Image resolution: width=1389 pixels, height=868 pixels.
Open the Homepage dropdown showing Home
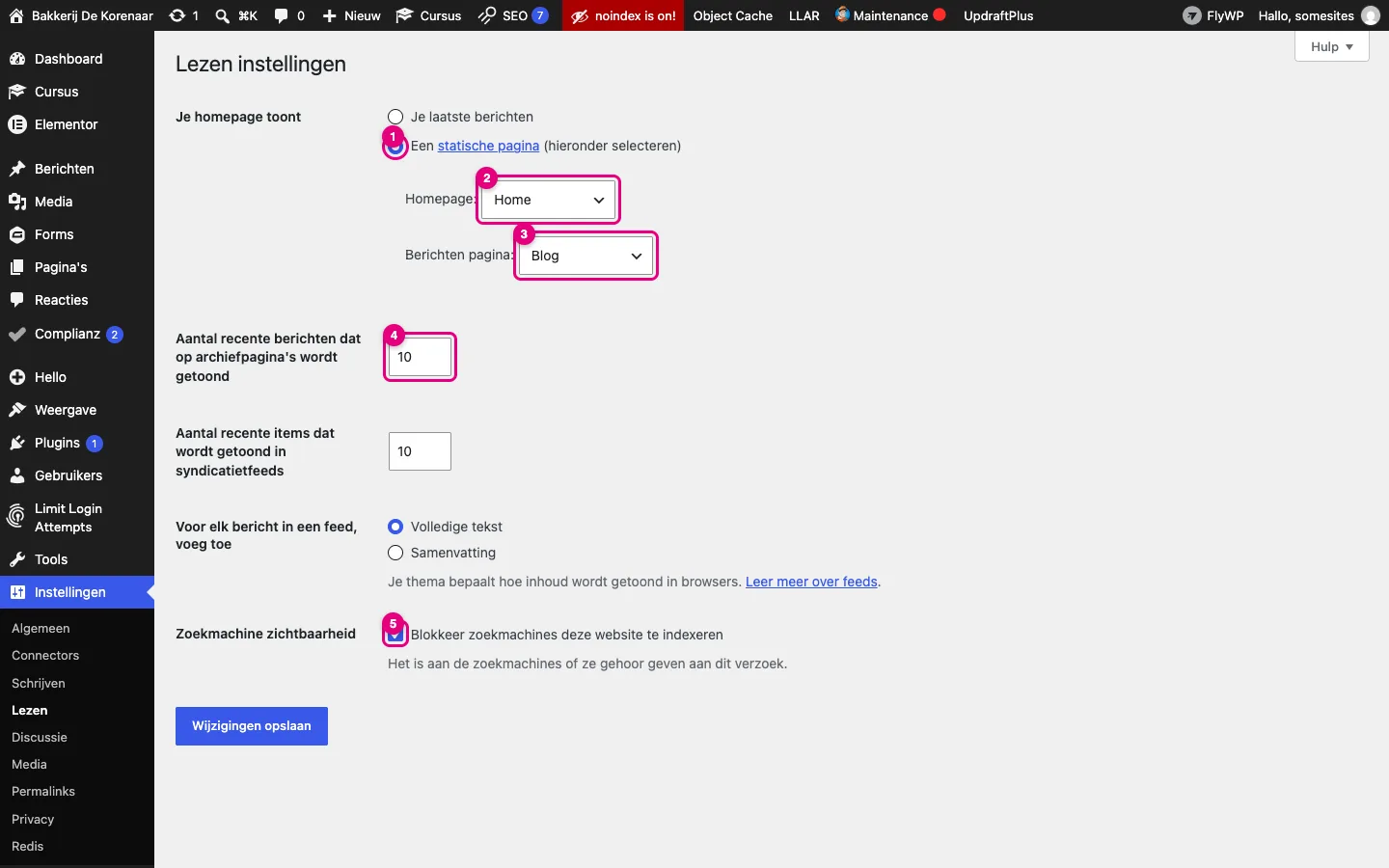[x=548, y=200]
